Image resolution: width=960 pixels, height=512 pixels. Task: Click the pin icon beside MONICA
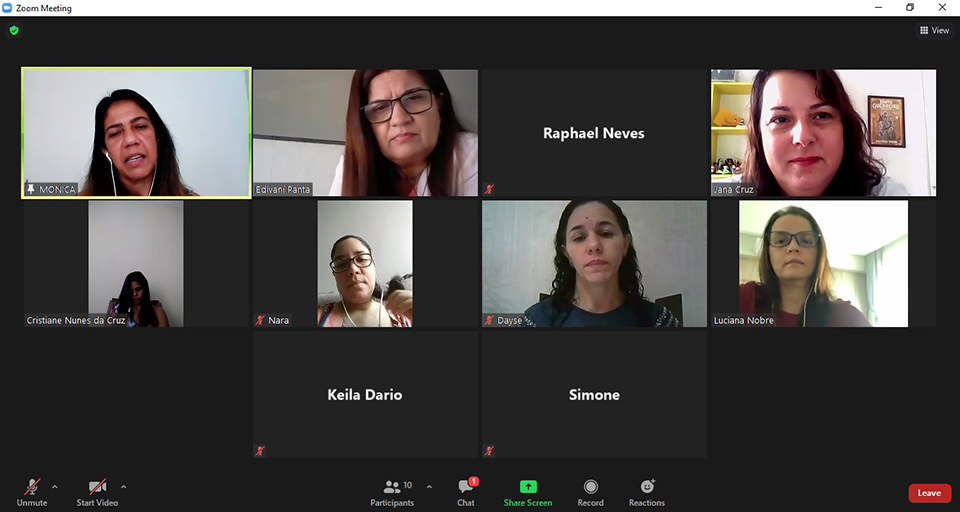coord(31,189)
